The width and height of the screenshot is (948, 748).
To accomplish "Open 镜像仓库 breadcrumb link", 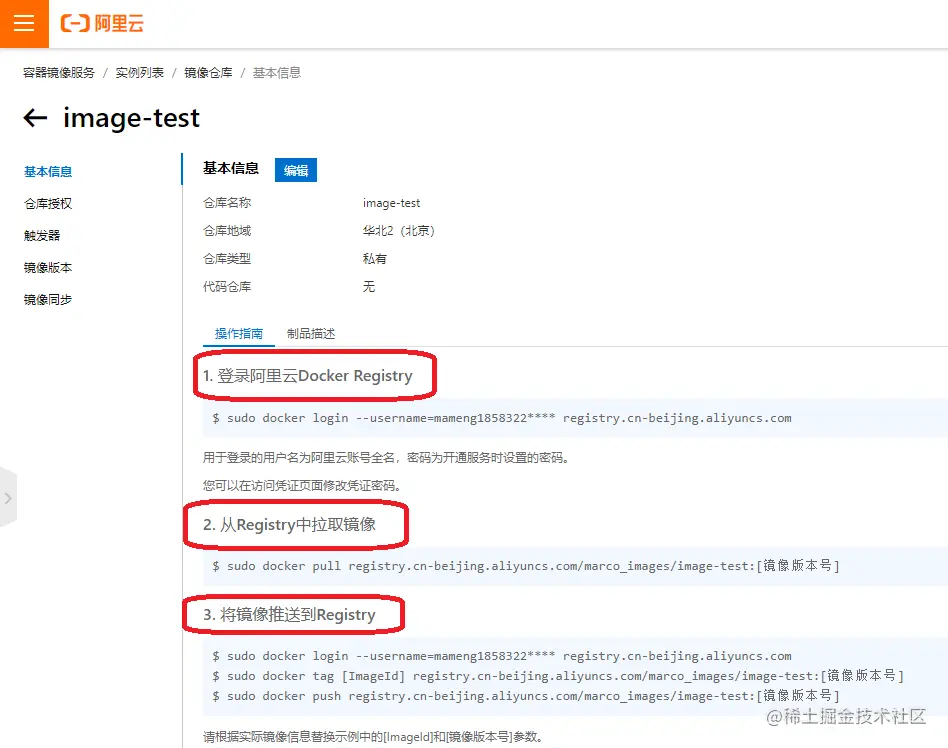I will 208,73.
